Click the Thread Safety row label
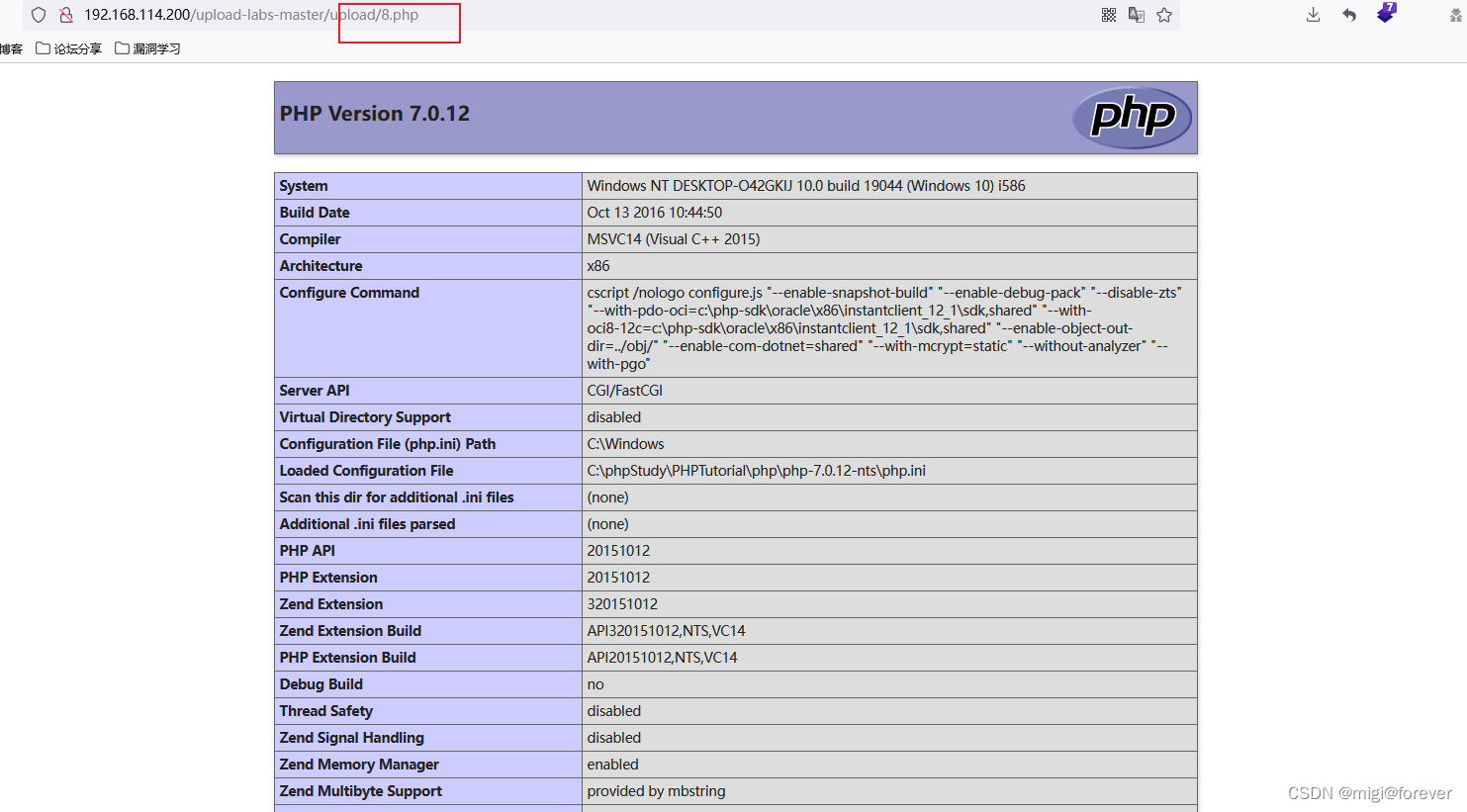 [325, 711]
